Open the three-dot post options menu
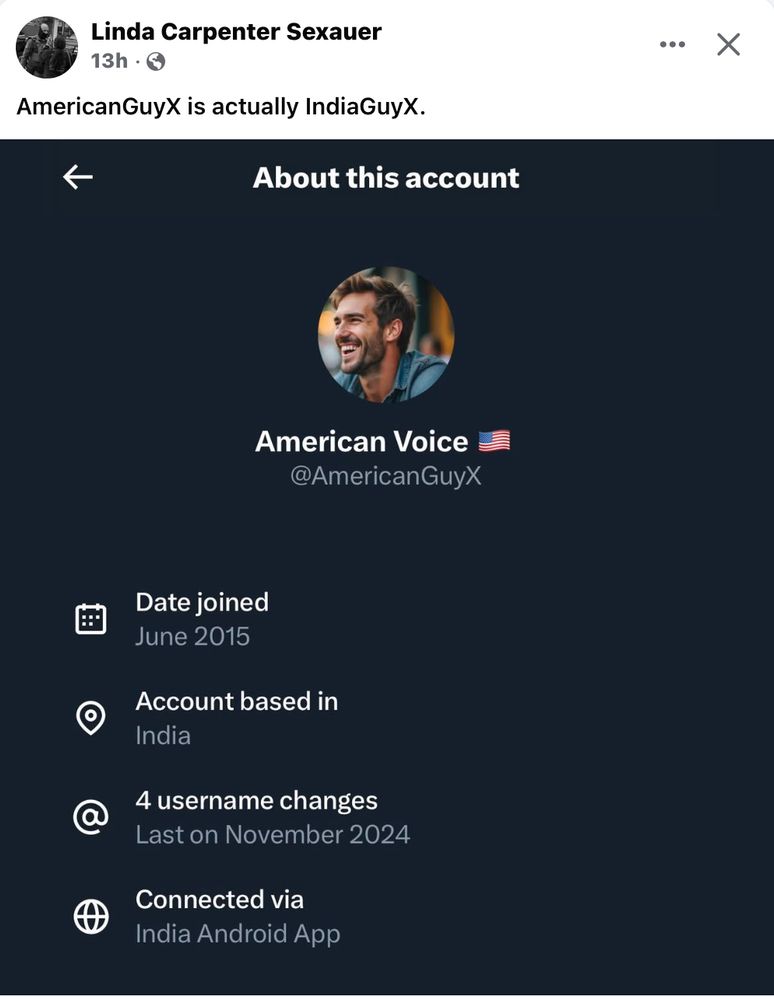The width and height of the screenshot is (774, 1000). click(x=672, y=45)
